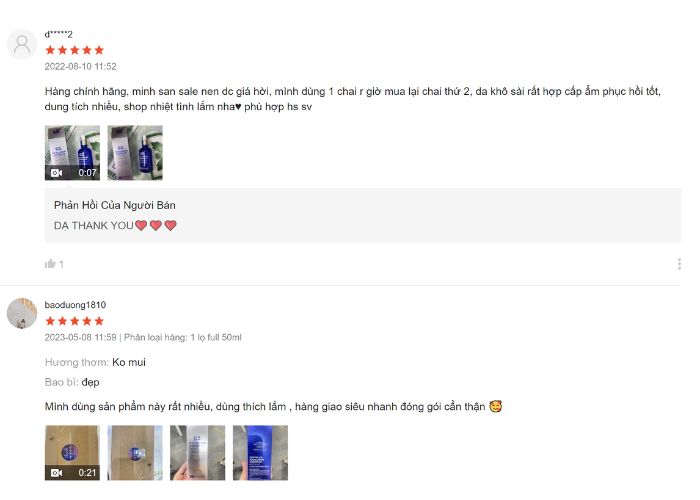This screenshot has width=700, height=500.
Task: Click d*****2's default avatar icon
Action: (22, 44)
